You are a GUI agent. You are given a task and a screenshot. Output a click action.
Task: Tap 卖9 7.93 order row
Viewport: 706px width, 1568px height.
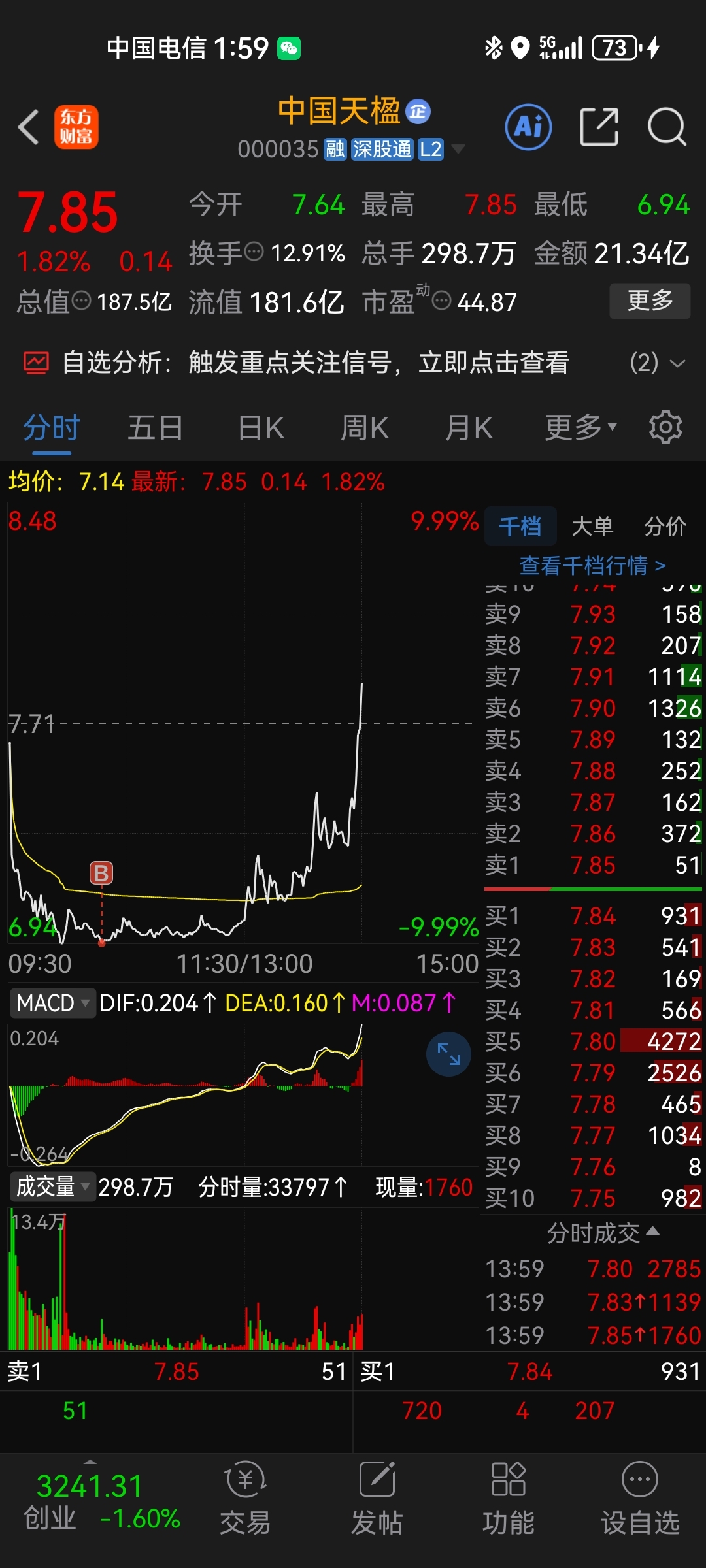pyautogui.click(x=593, y=613)
